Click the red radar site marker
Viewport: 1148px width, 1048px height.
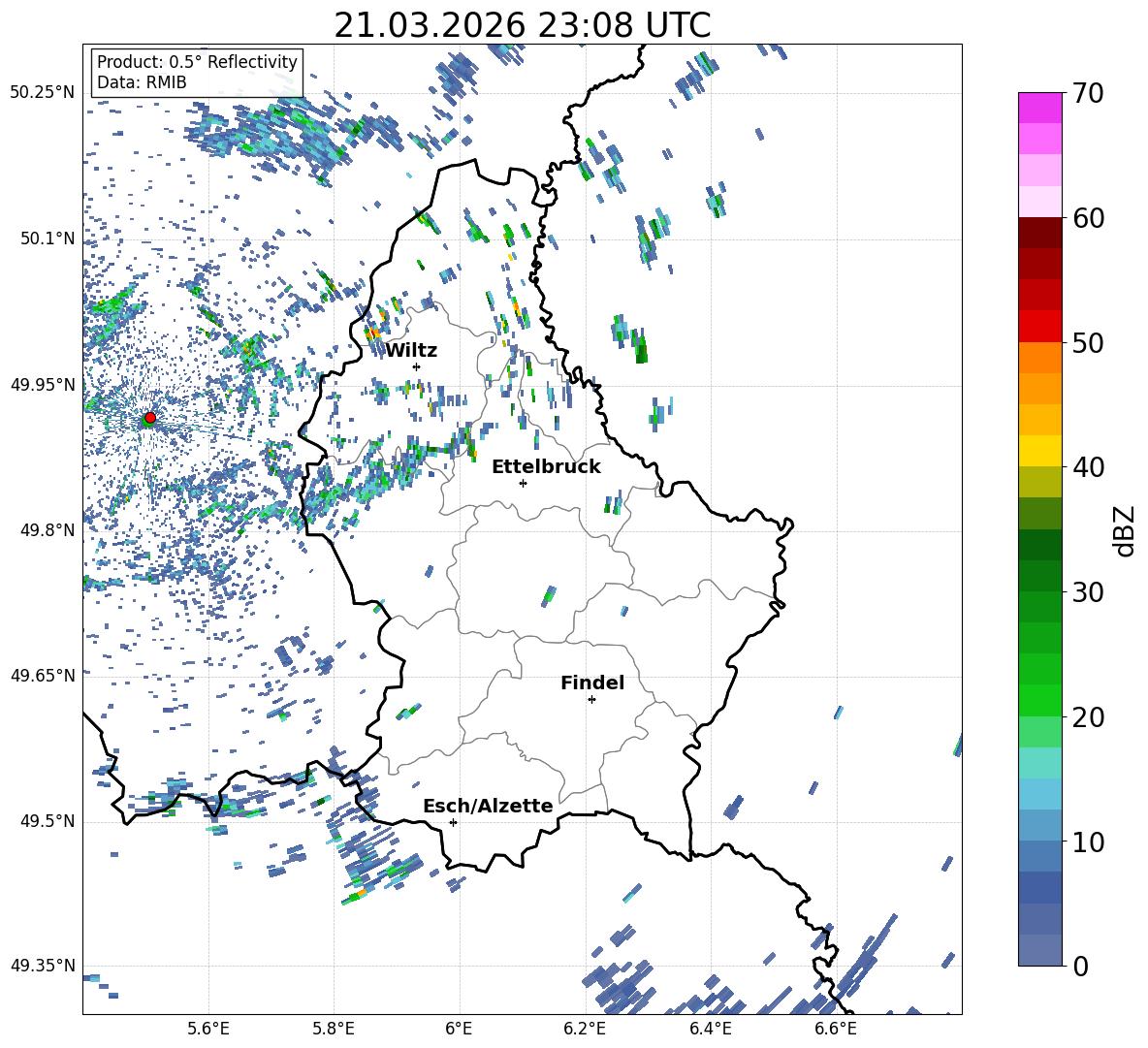pos(149,418)
